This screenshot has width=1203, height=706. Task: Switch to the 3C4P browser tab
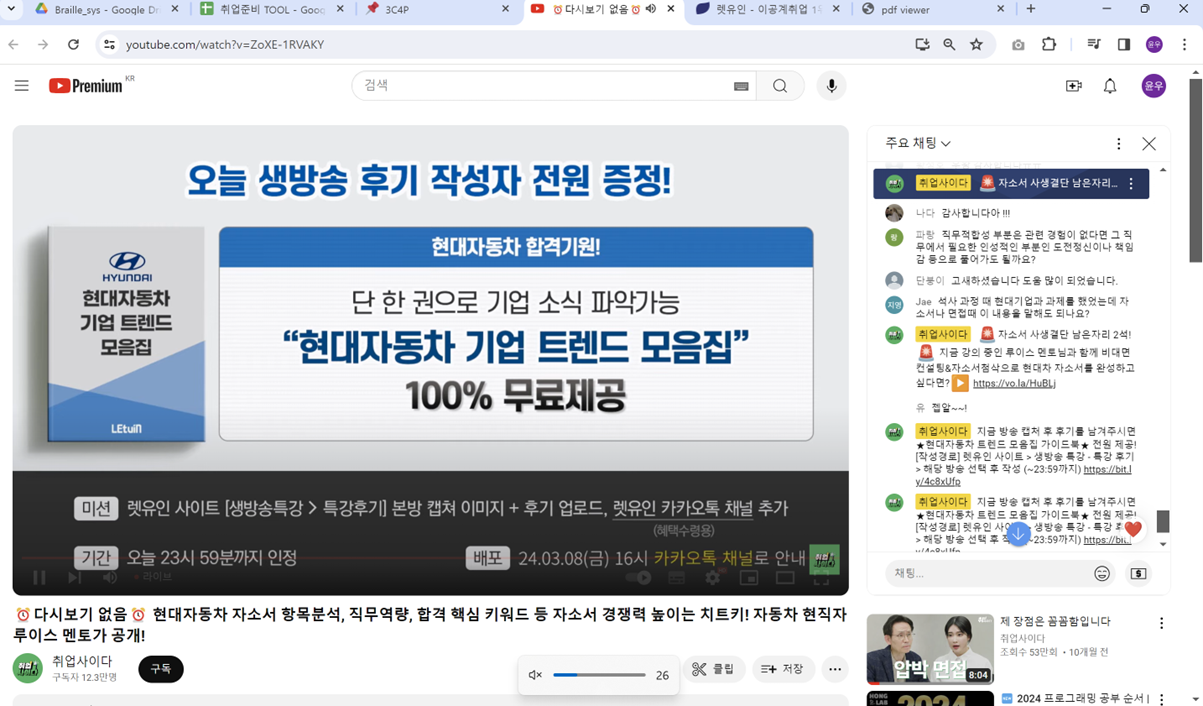pos(430,9)
